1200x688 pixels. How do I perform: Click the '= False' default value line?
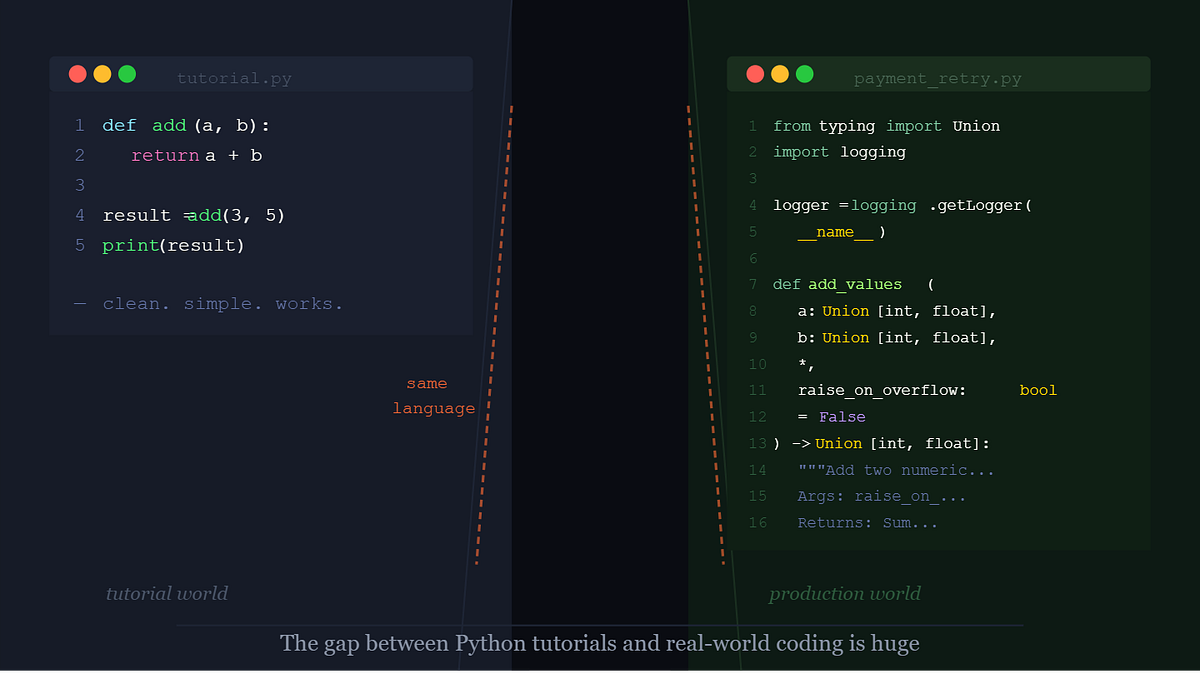[x=831, y=416]
